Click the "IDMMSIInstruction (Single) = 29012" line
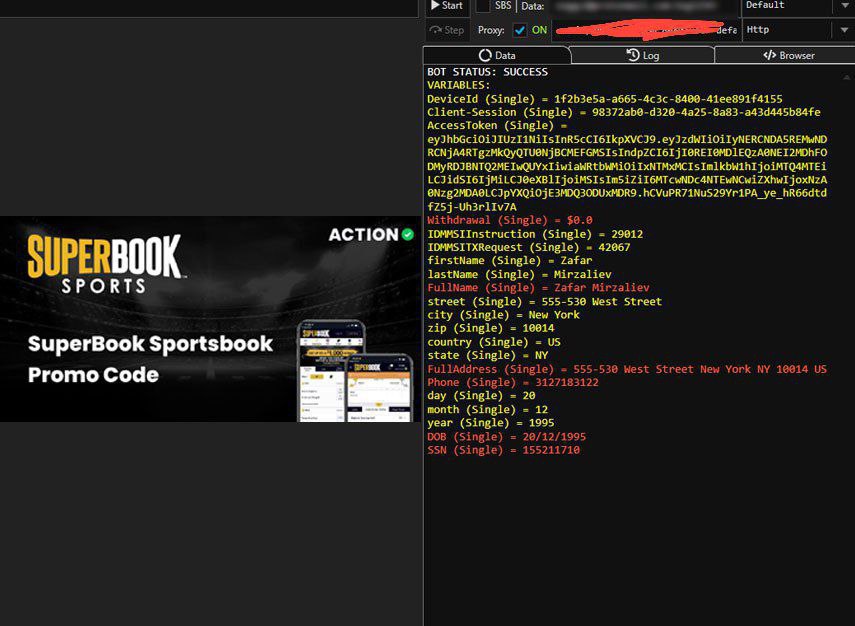The height and width of the screenshot is (626, 855). coord(535,234)
